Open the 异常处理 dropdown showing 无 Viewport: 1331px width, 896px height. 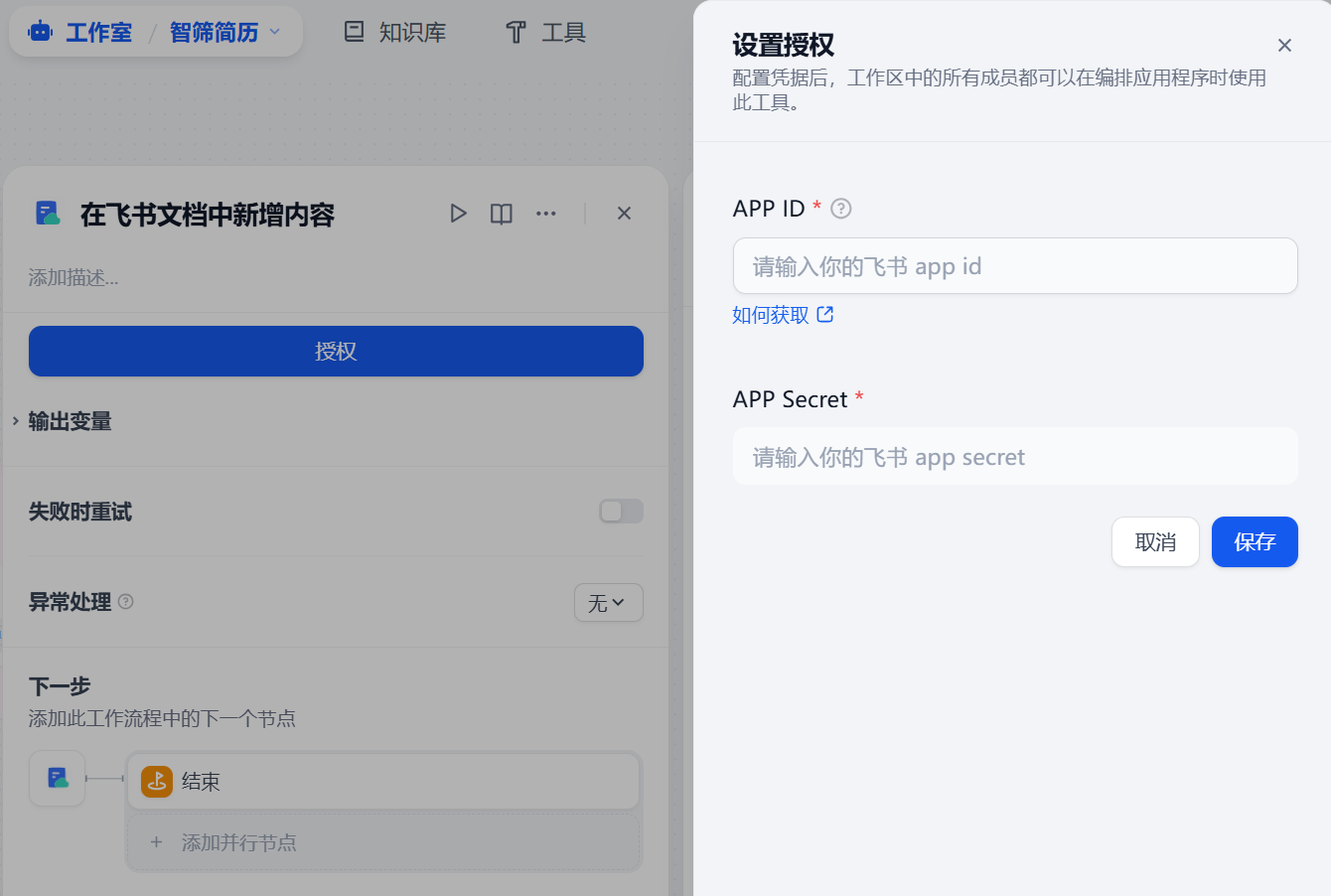[608, 602]
